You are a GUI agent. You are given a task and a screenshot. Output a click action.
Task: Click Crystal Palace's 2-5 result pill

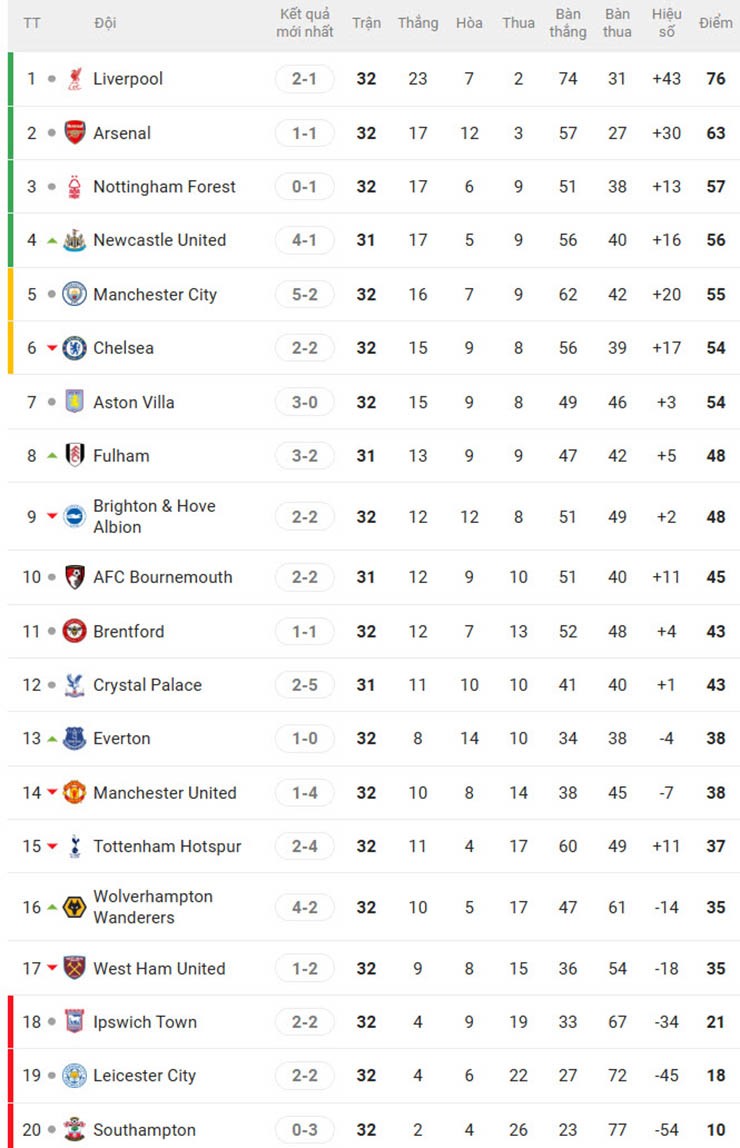(305, 685)
